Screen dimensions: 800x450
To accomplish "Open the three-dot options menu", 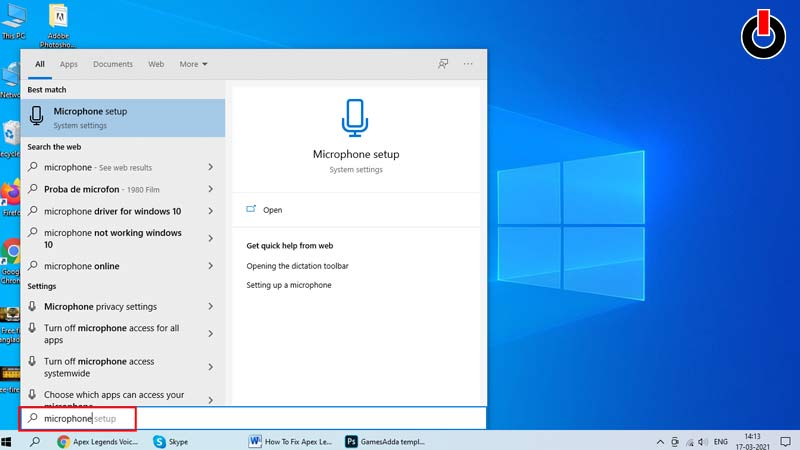I will tap(468, 64).
